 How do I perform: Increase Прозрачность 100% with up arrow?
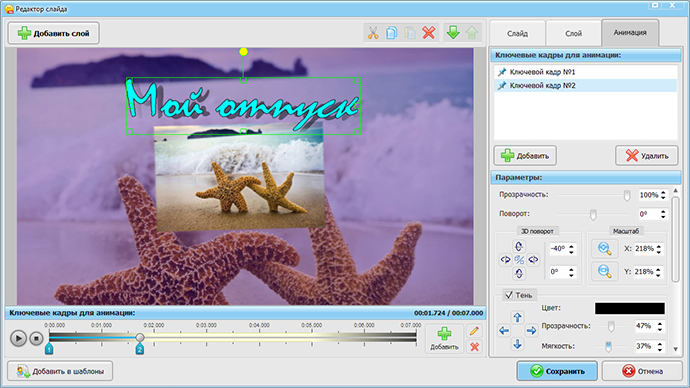(663, 193)
